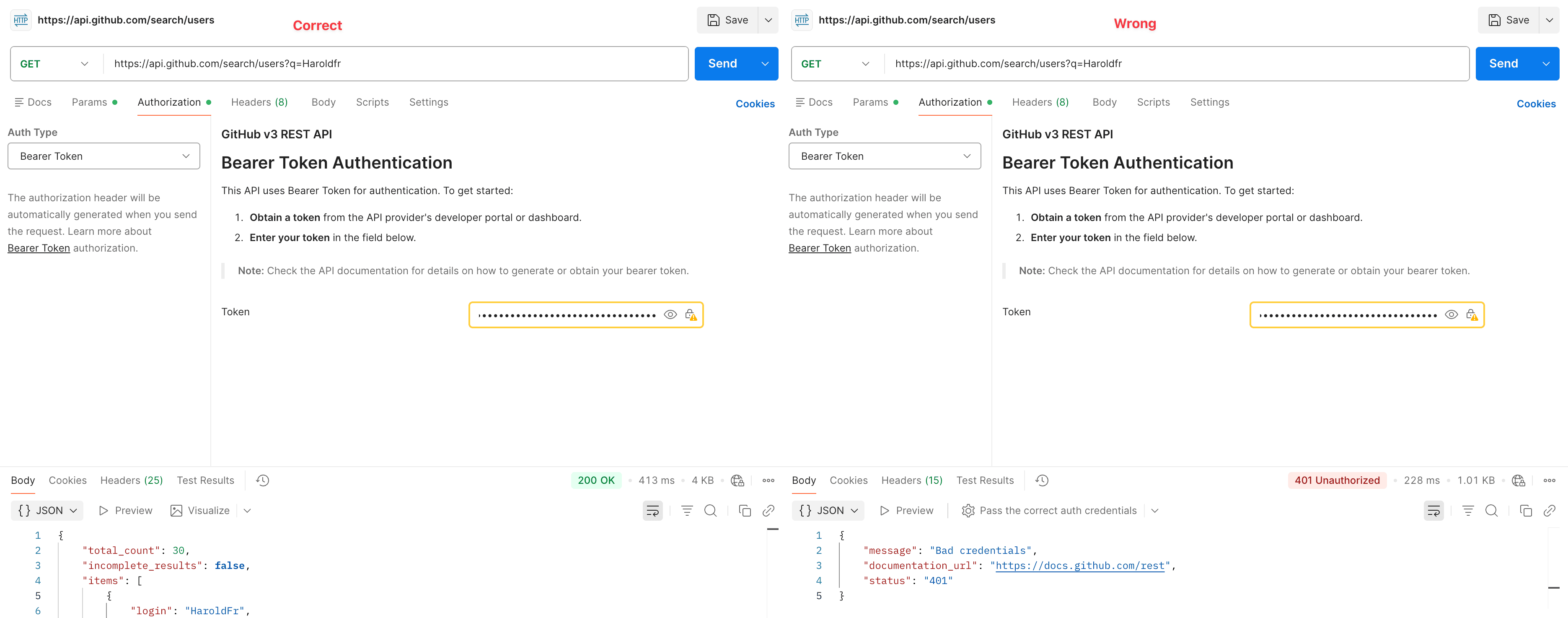1568x618 pixels.
Task: Open the Headers (25) response tab
Action: tap(132, 480)
